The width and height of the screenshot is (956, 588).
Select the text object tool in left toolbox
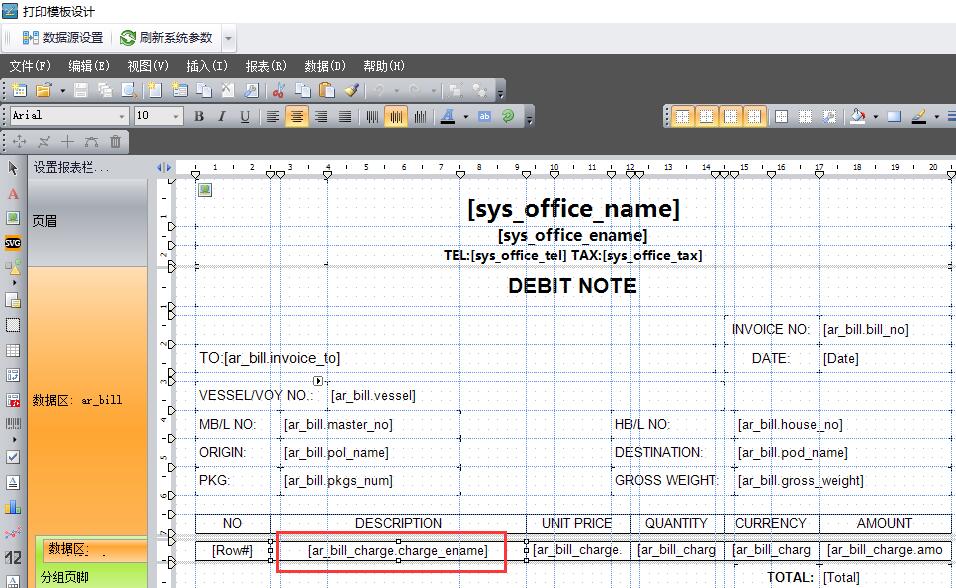(13, 193)
